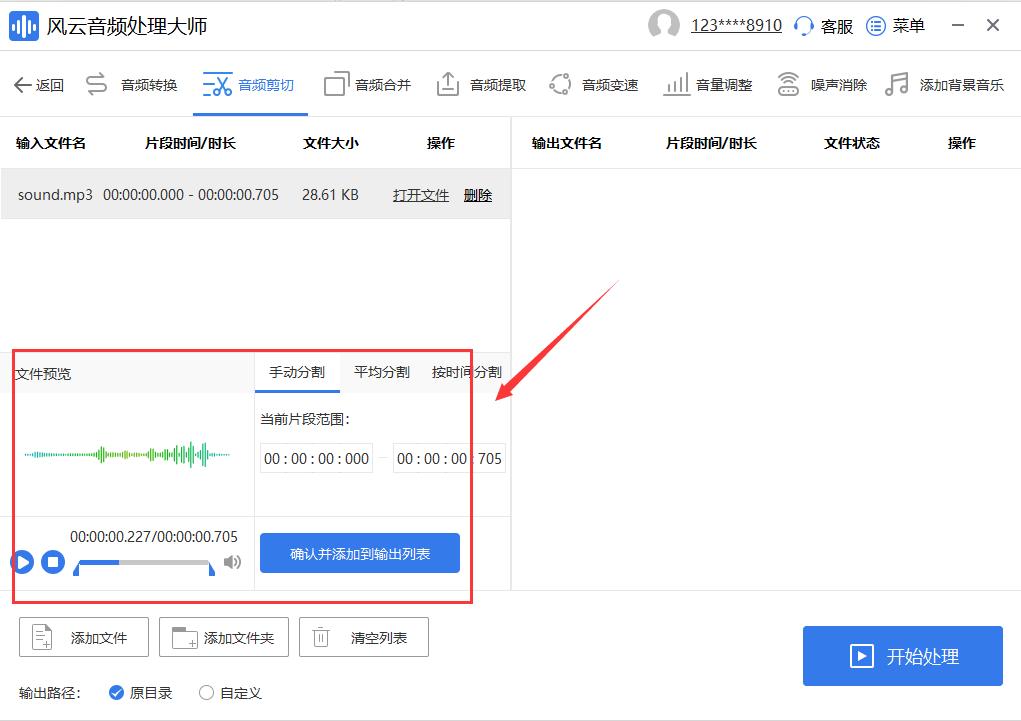Open the 噪声消除 noise removal tool
The image size is (1021, 721).
click(x=838, y=84)
